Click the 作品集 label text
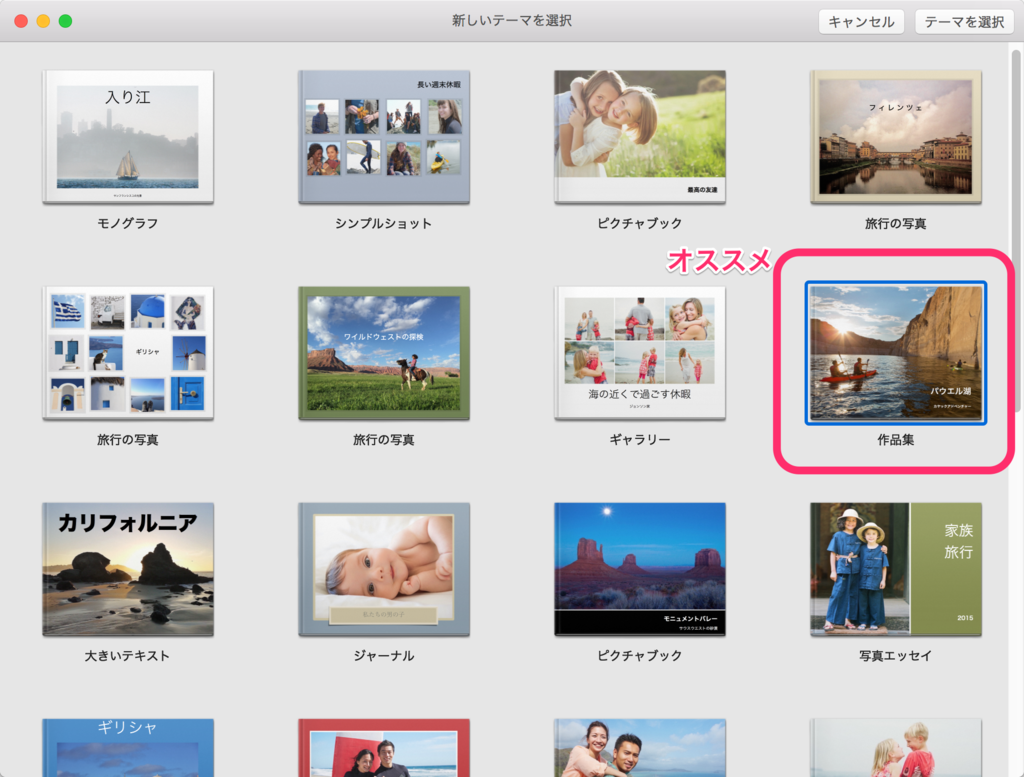Viewport: 1024px width, 777px height. coord(896,439)
